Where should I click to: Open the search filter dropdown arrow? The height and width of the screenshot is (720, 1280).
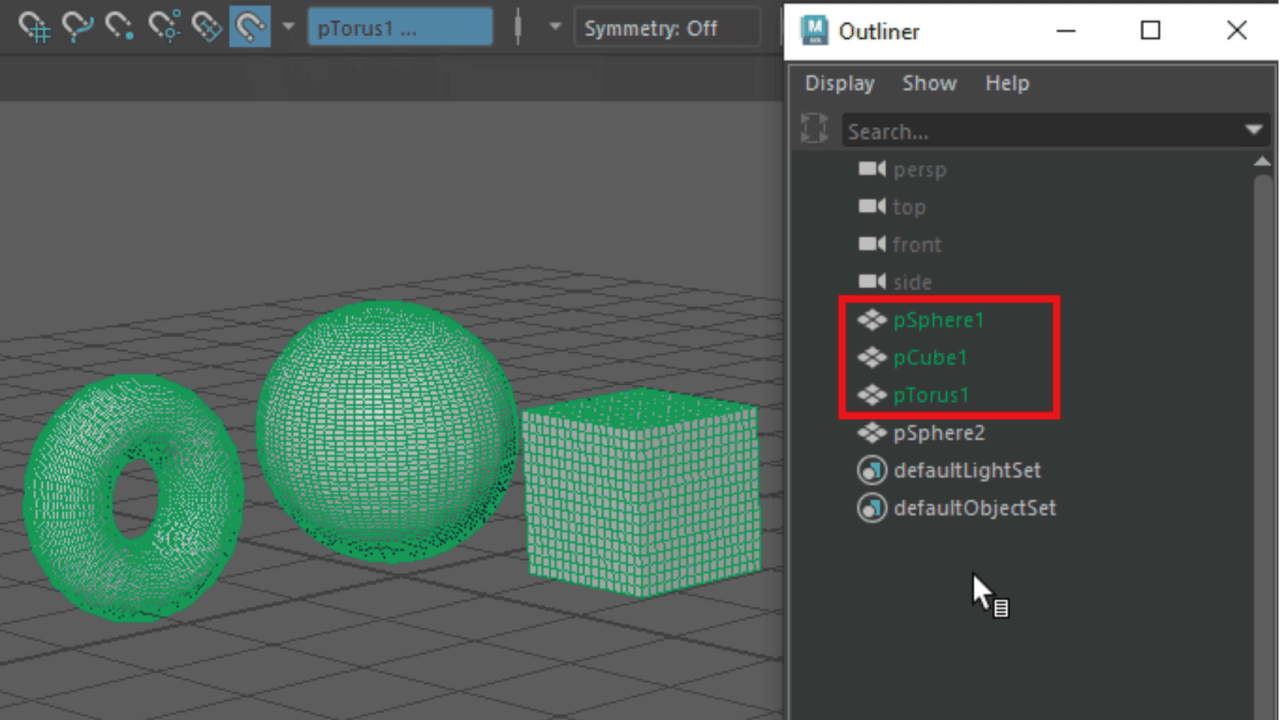point(1254,131)
